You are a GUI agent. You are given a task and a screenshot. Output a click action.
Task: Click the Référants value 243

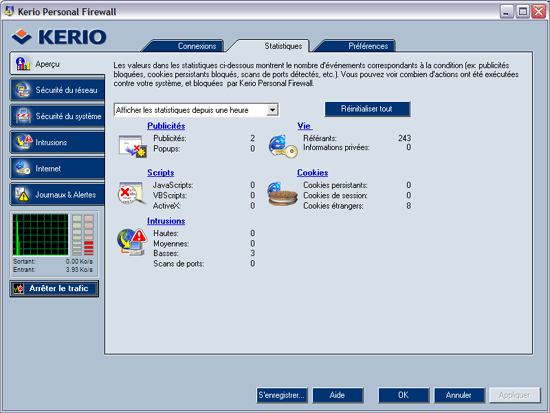[x=404, y=138]
